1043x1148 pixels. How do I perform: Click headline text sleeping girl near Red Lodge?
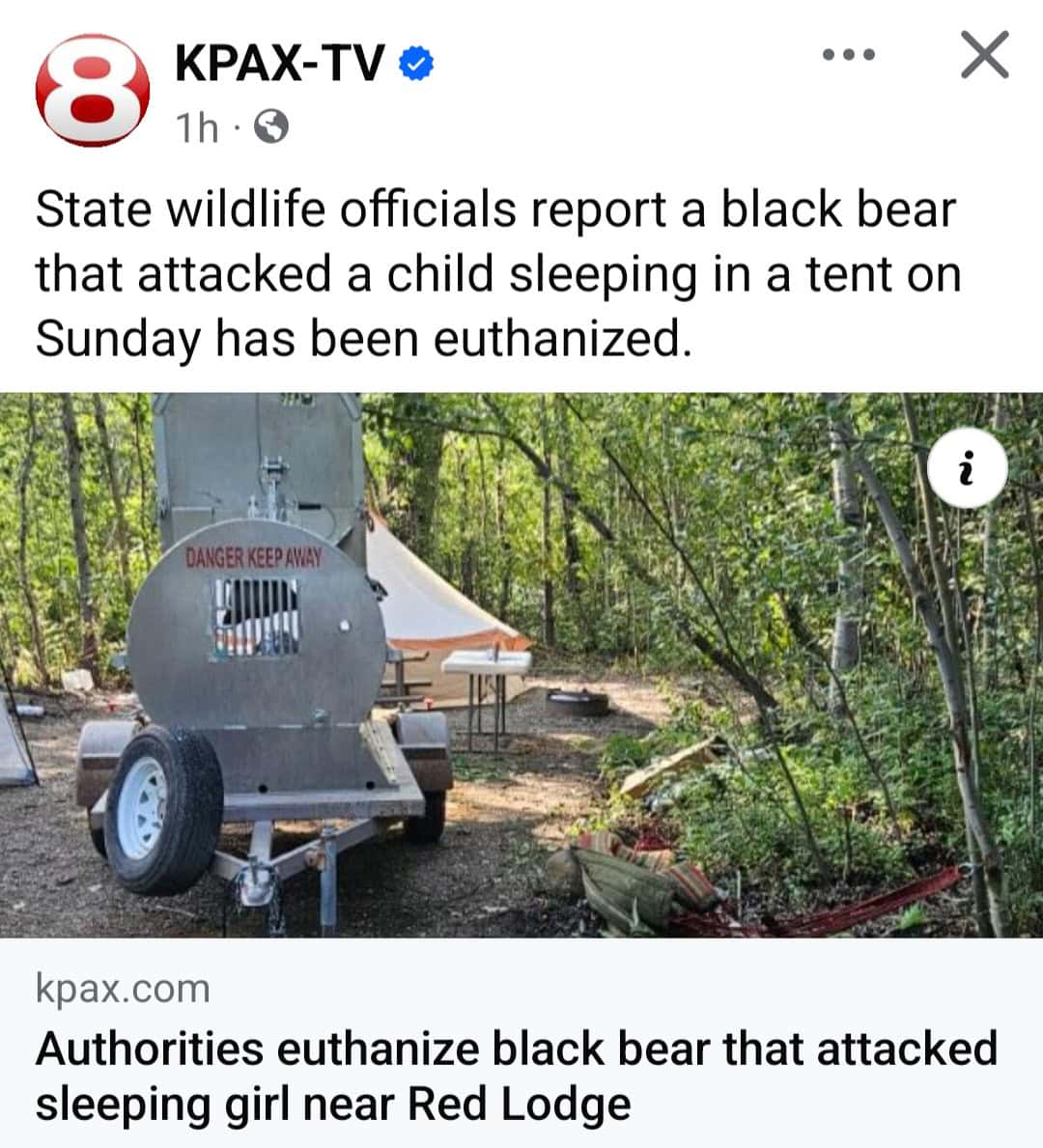(333, 1104)
